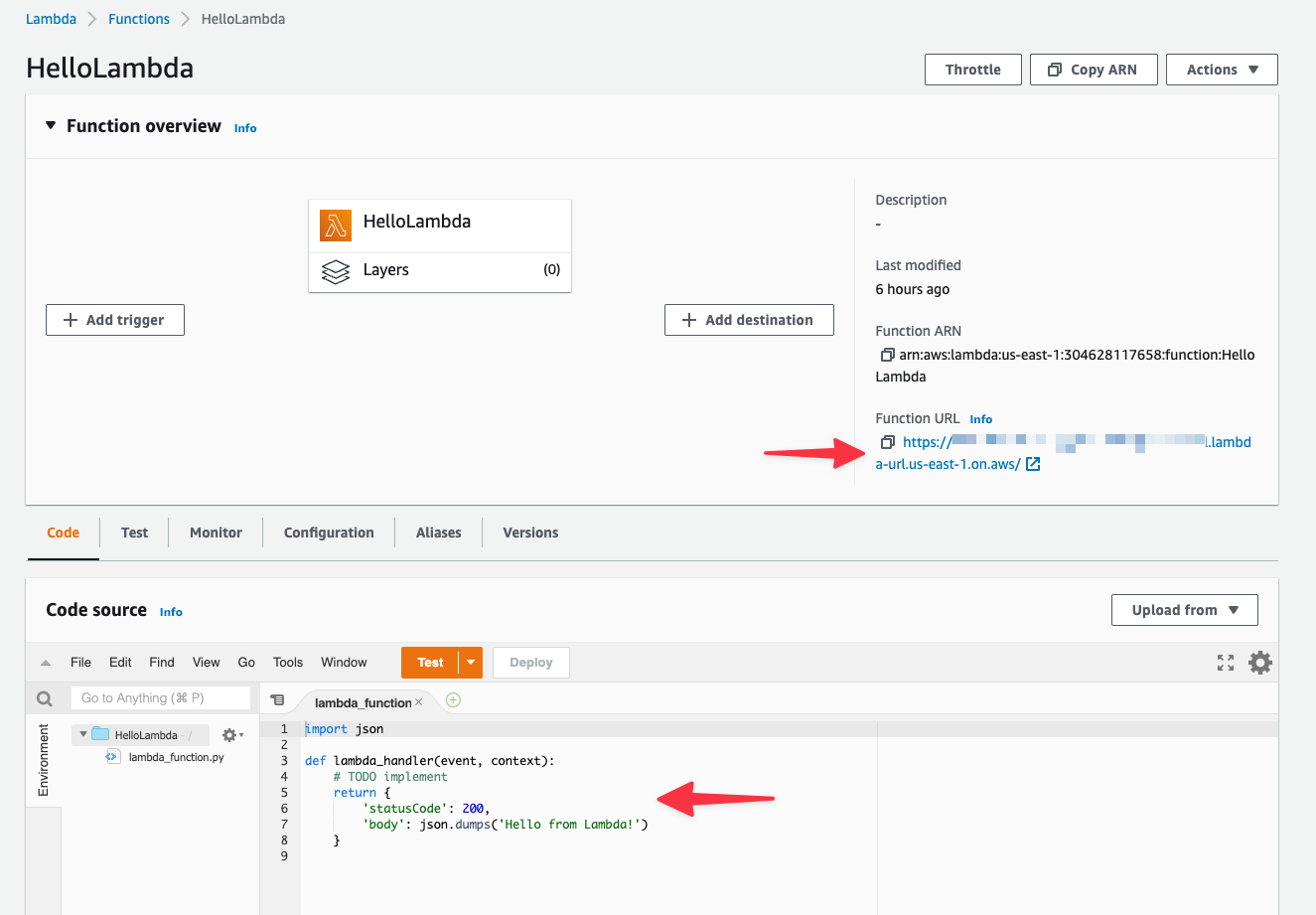
Task: Click line number 6 in editor gutter
Action: point(284,809)
